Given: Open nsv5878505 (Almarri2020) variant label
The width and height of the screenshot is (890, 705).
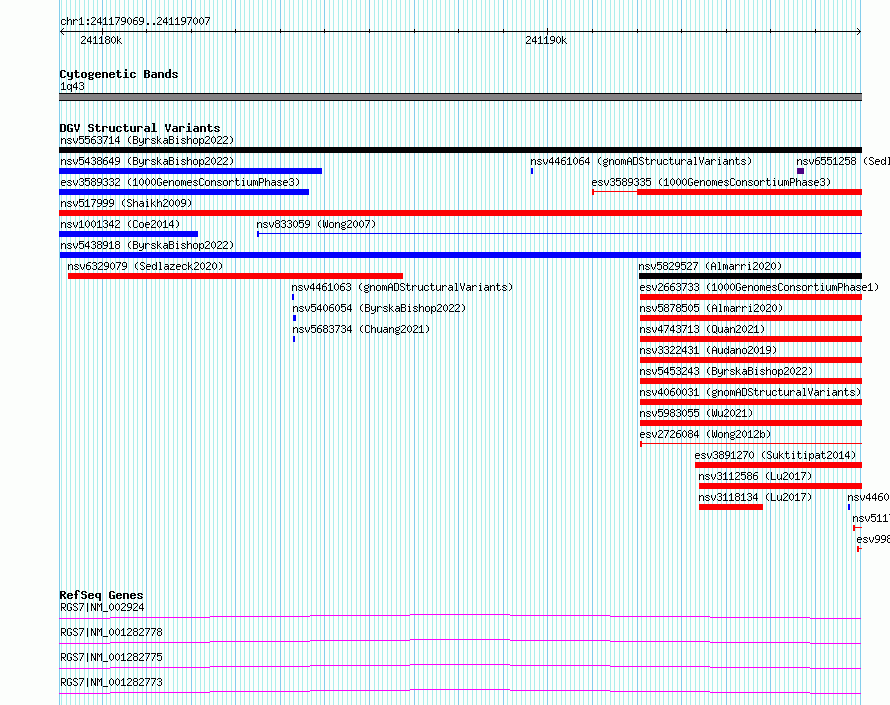Looking at the screenshot, I should [711, 308].
